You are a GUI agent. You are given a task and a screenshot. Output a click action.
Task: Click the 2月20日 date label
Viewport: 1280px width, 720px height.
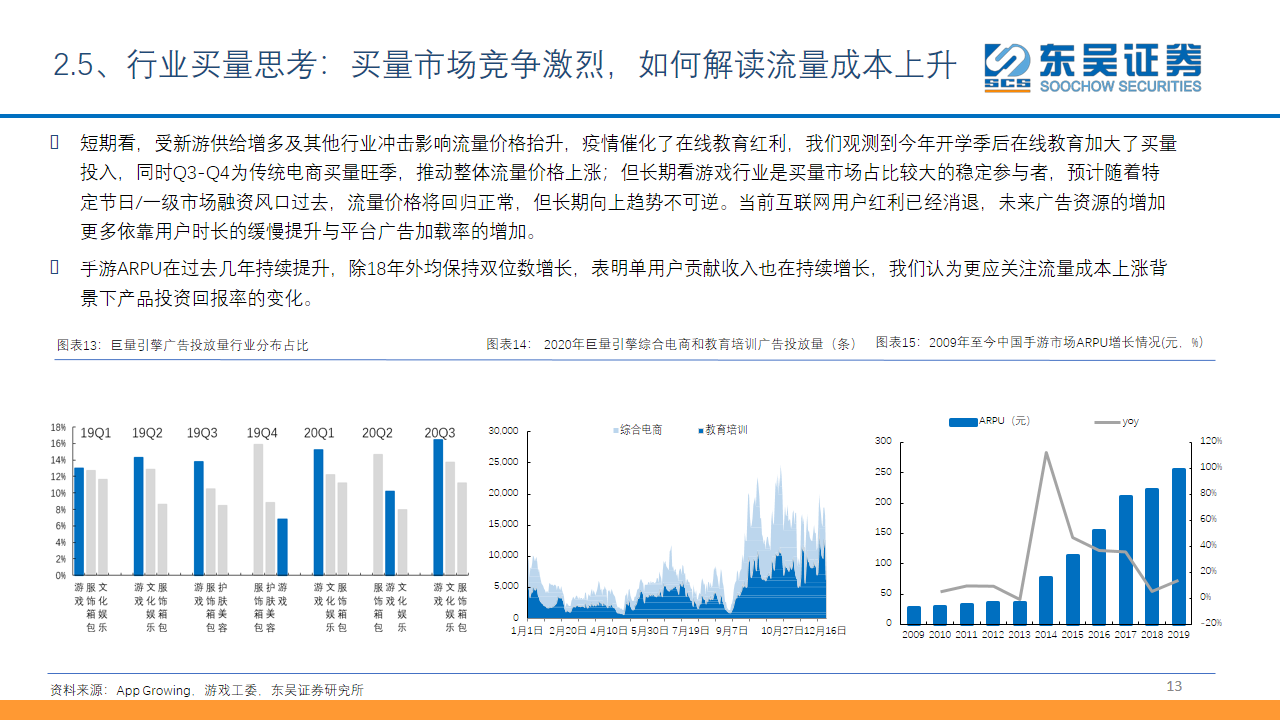[x=567, y=631]
